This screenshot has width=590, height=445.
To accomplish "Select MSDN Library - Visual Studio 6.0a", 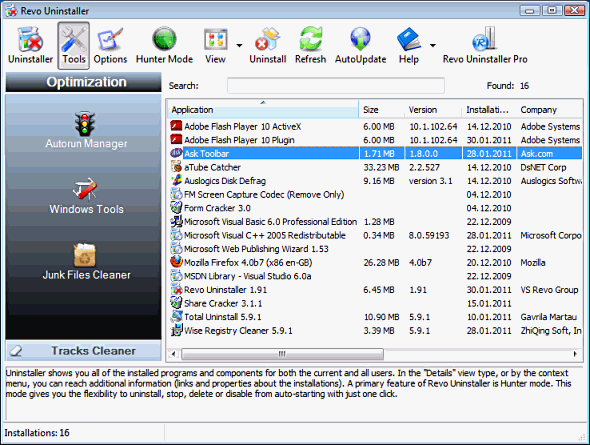I will click(248, 276).
